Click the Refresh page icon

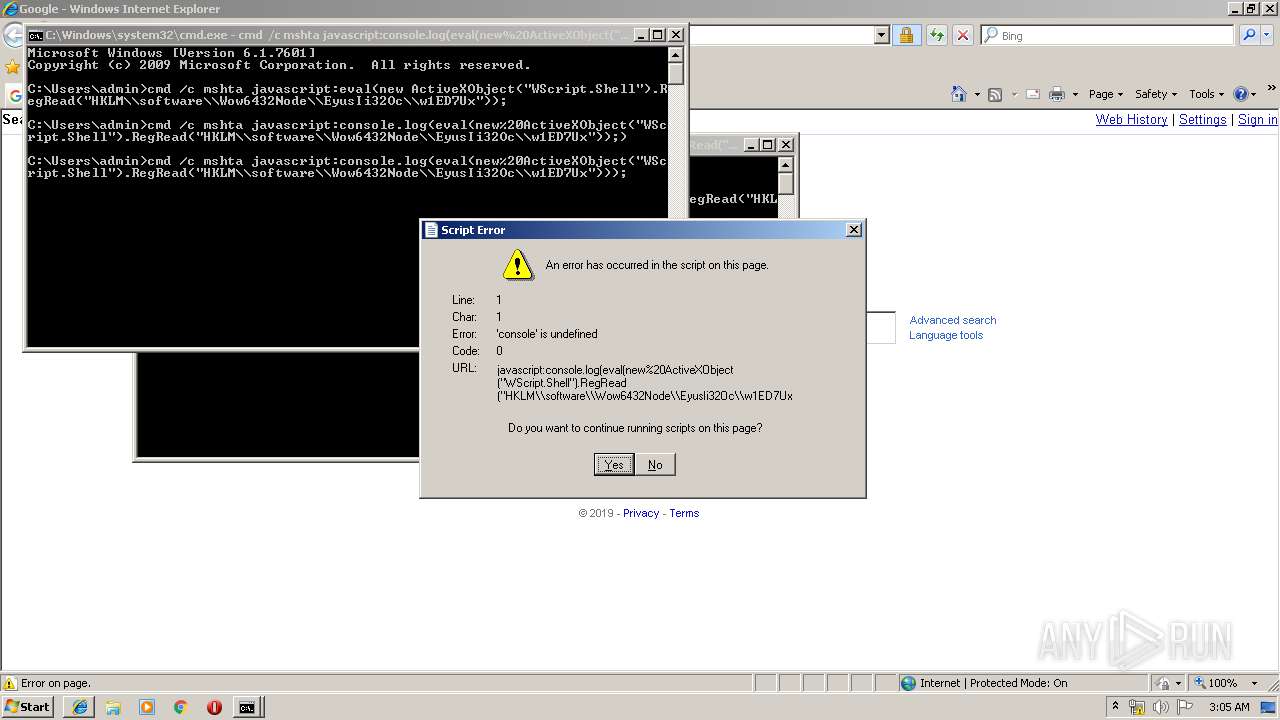(936, 35)
